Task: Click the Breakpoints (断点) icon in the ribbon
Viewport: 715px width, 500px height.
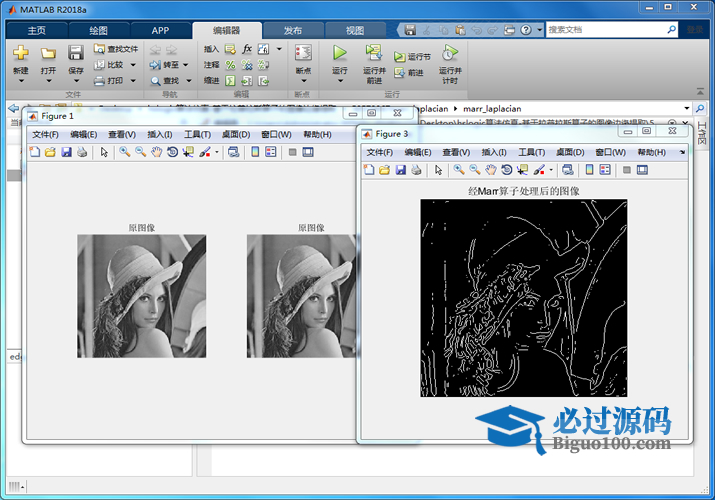Action: click(x=303, y=52)
